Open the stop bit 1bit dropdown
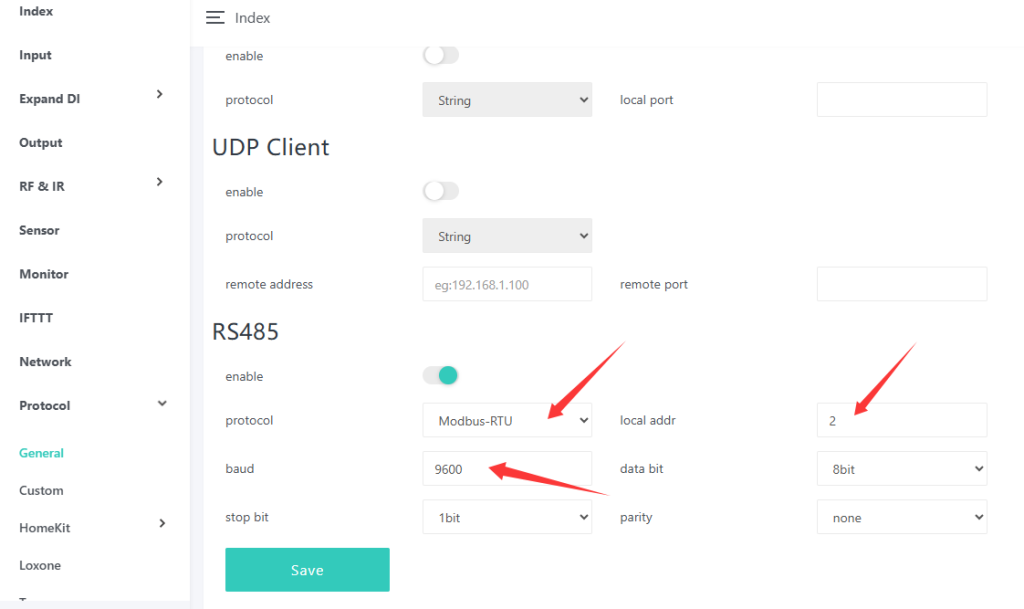This screenshot has width=1024, height=609. point(507,517)
